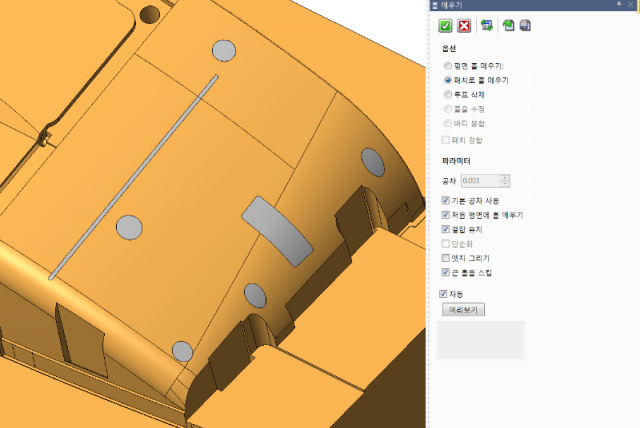Click the floppy disk save icon
Viewport: 640px width, 428px height.
point(525,26)
